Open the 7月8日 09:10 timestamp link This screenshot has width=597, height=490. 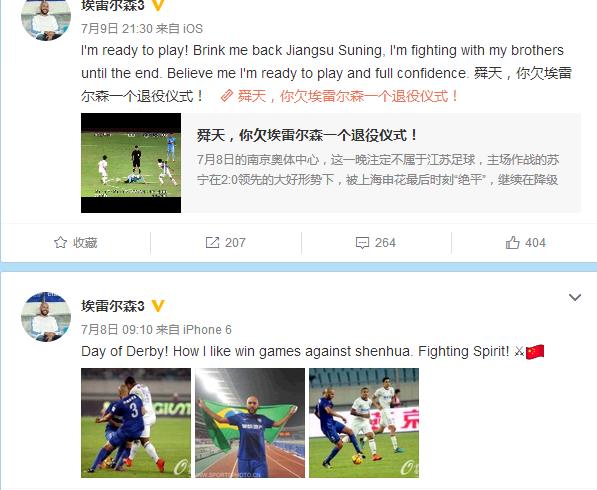pyautogui.click(x=117, y=329)
